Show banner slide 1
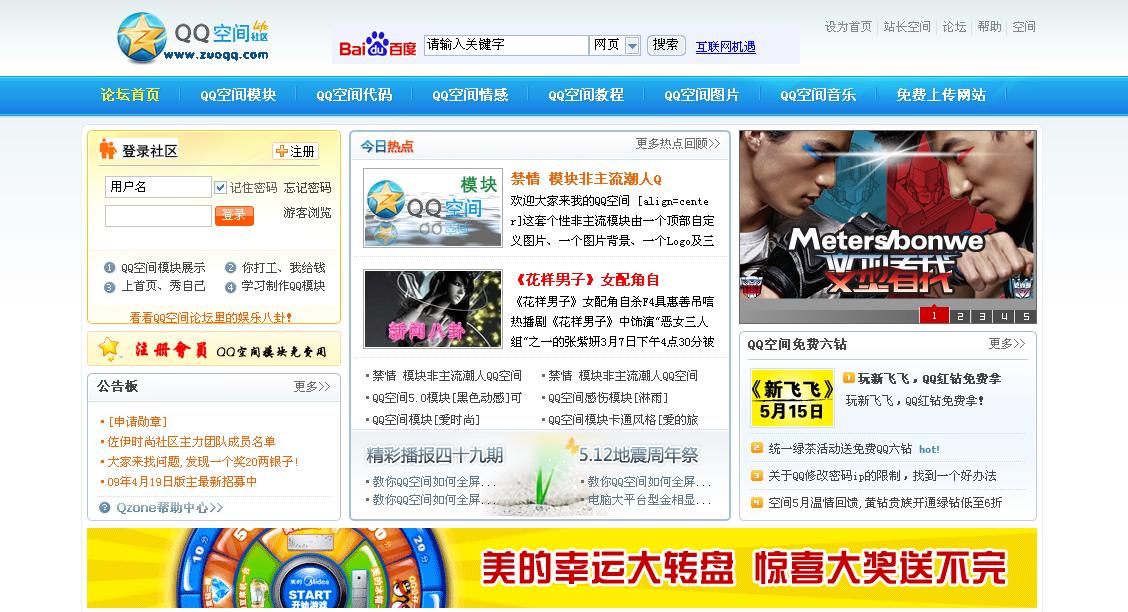Image resolution: width=1128 pixels, height=612 pixels. 934,315
